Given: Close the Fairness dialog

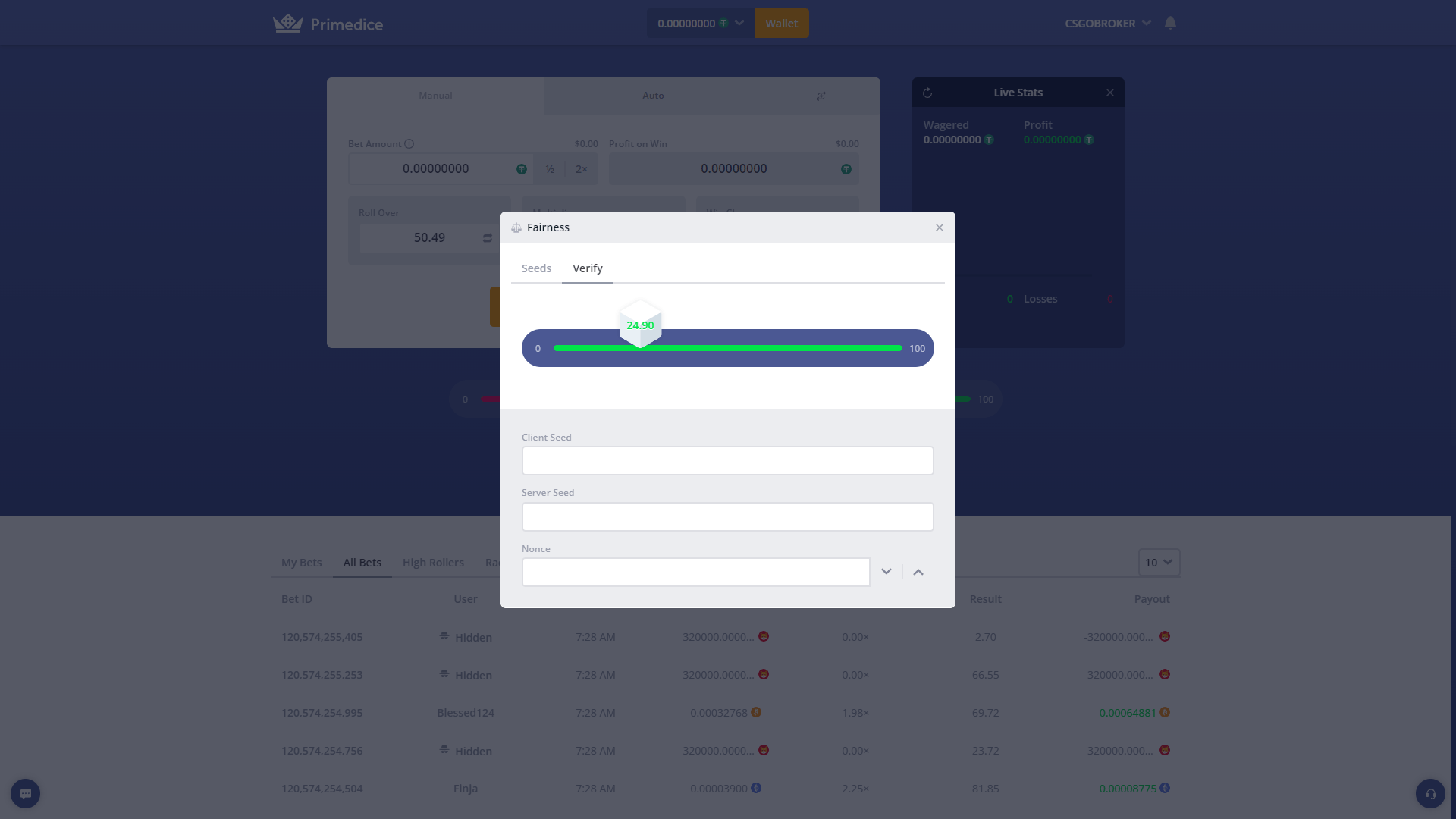Looking at the screenshot, I should [x=940, y=227].
